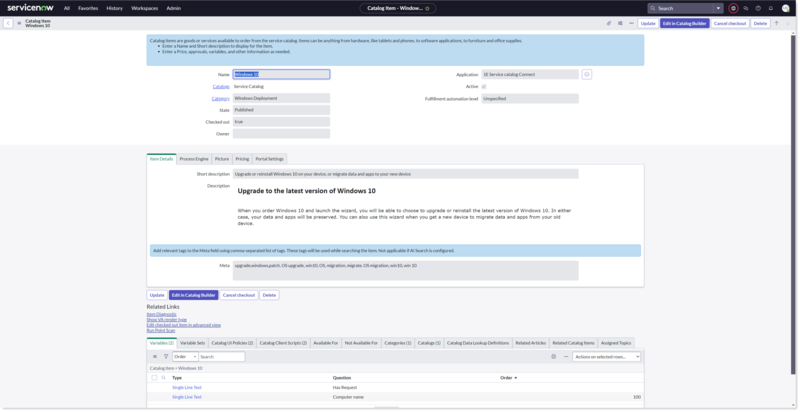Open Edit checked out item in advanced view
The image size is (800, 412).
pyautogui.click(x=184, y=325)
